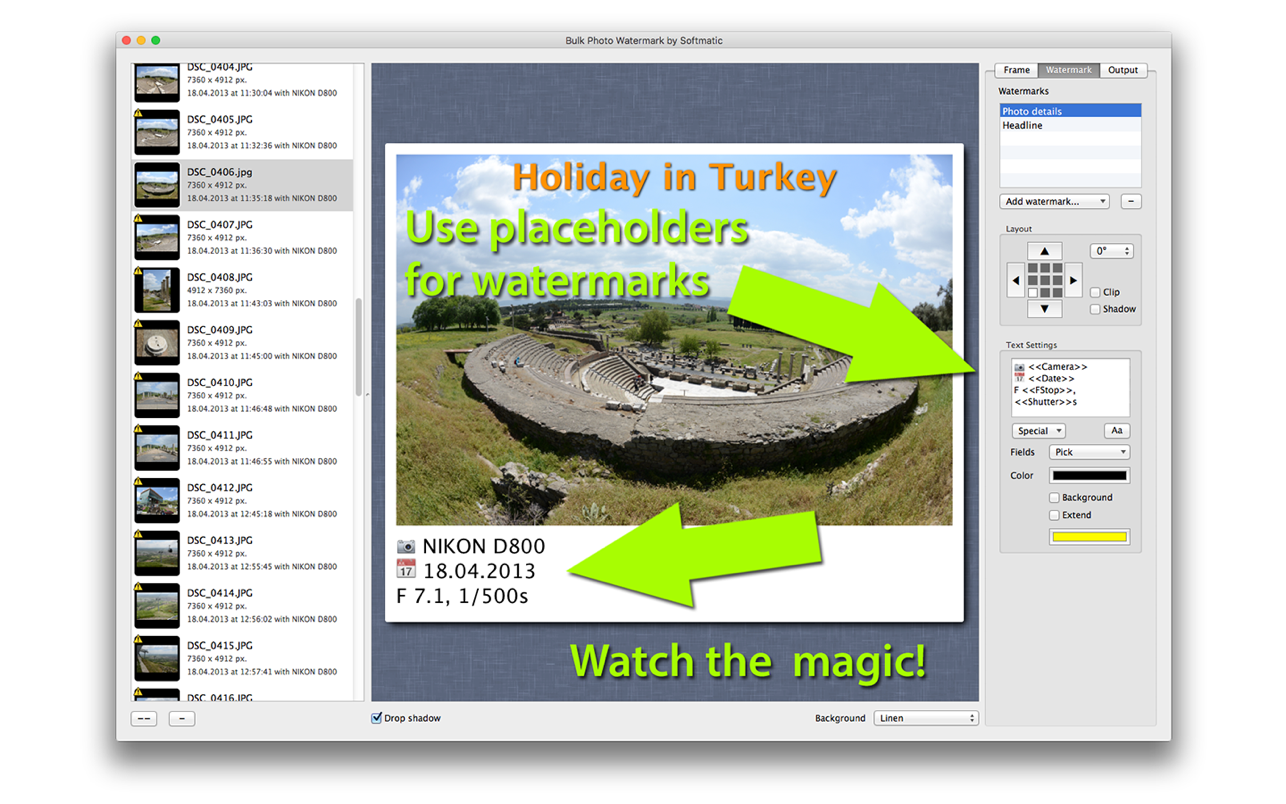The image size is (1286, 804).
Task: Click the remove all photos double-minus button
Action: (144, 718)
